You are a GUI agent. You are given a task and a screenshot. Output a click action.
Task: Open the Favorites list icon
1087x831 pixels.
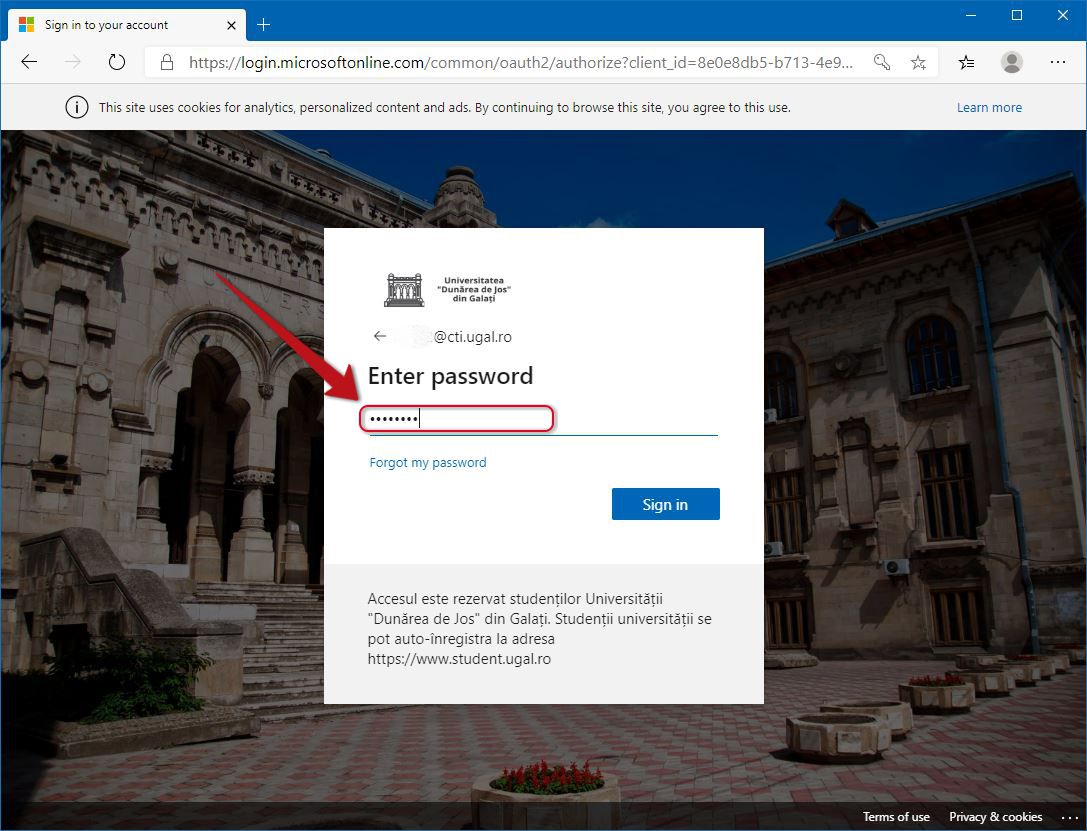tap(966, 62)
